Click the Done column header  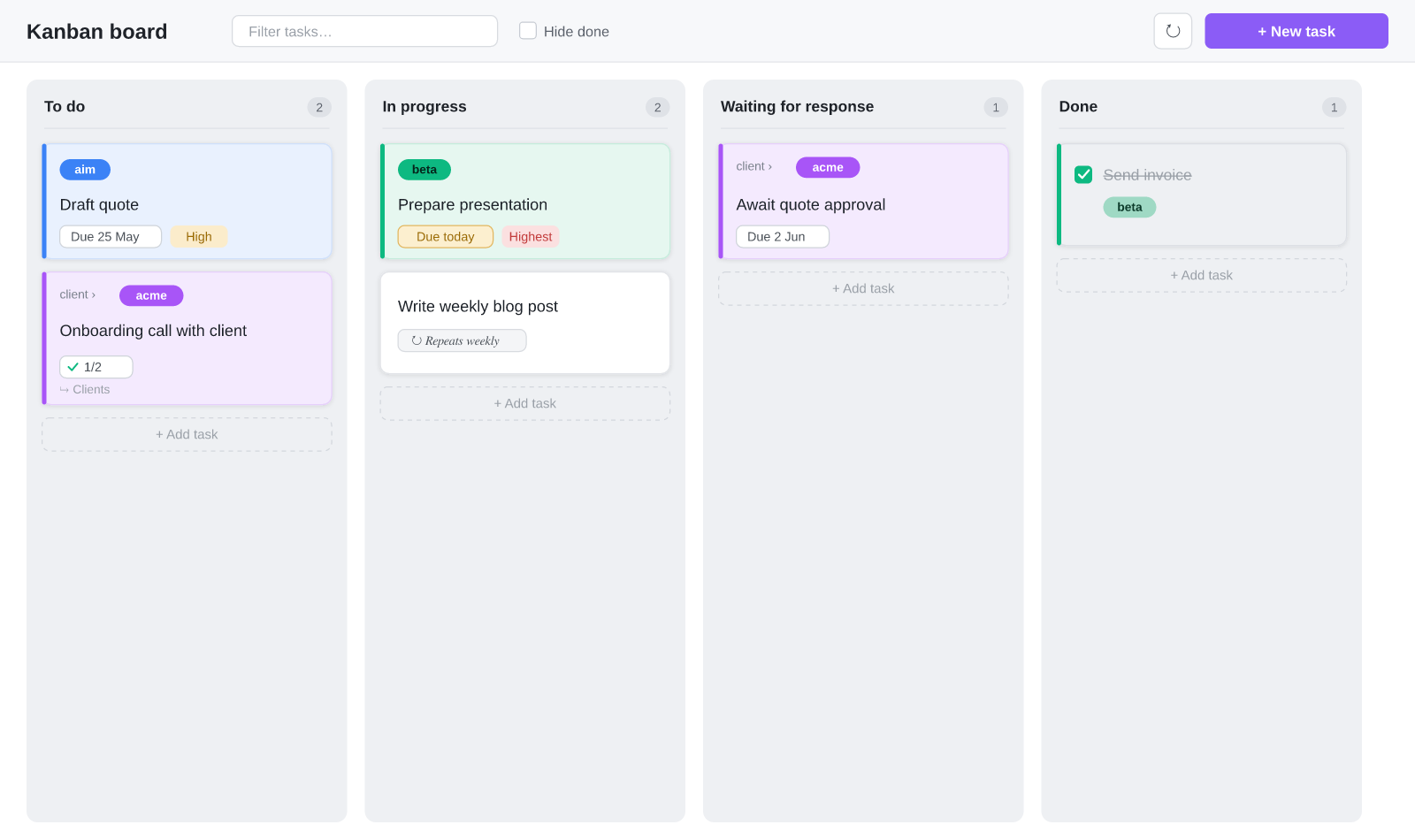(x=1078, y=106)
